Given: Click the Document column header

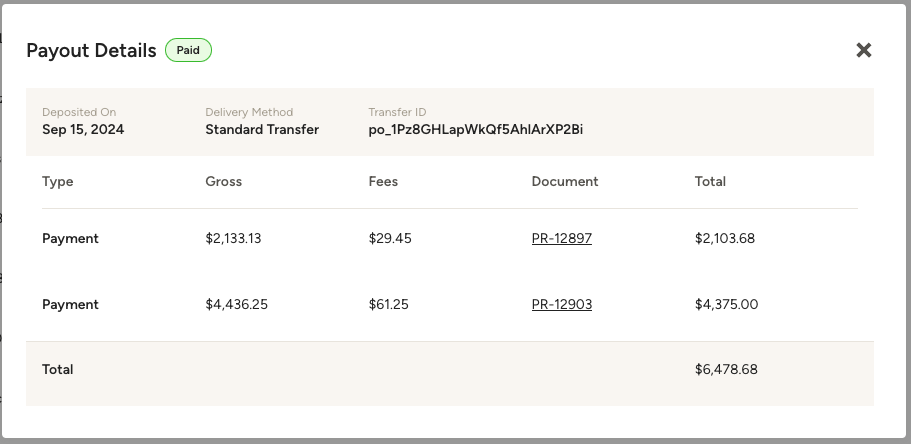Looking at the screenshot, I should [x=565, y=181].
